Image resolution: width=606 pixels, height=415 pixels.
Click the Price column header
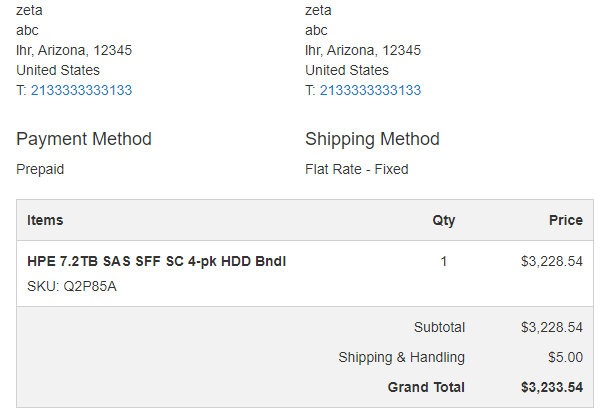tap(565, 220)
